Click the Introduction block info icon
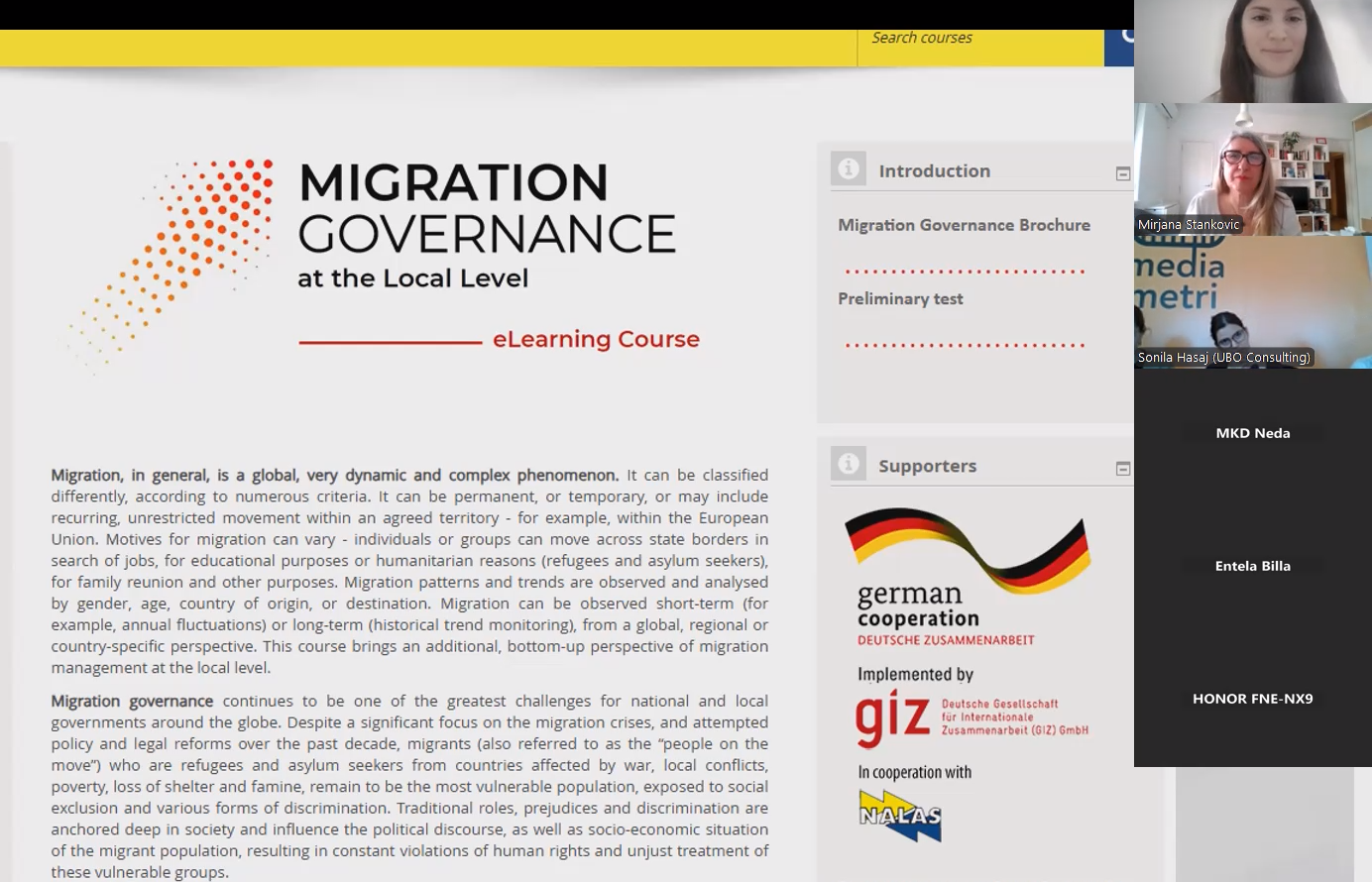Screen dimensions: 1372x882 pos(849,169)
